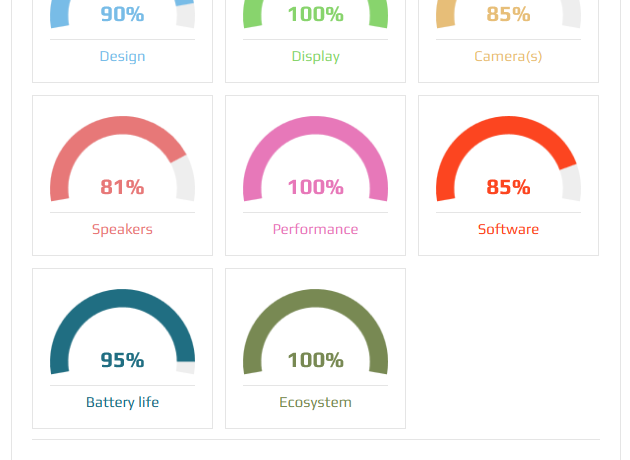Image resolution: width=630 pixels, height=460 pixels.
Task: Click the unfilled grey part of Speakers gauge
Action: click(185, 179)
